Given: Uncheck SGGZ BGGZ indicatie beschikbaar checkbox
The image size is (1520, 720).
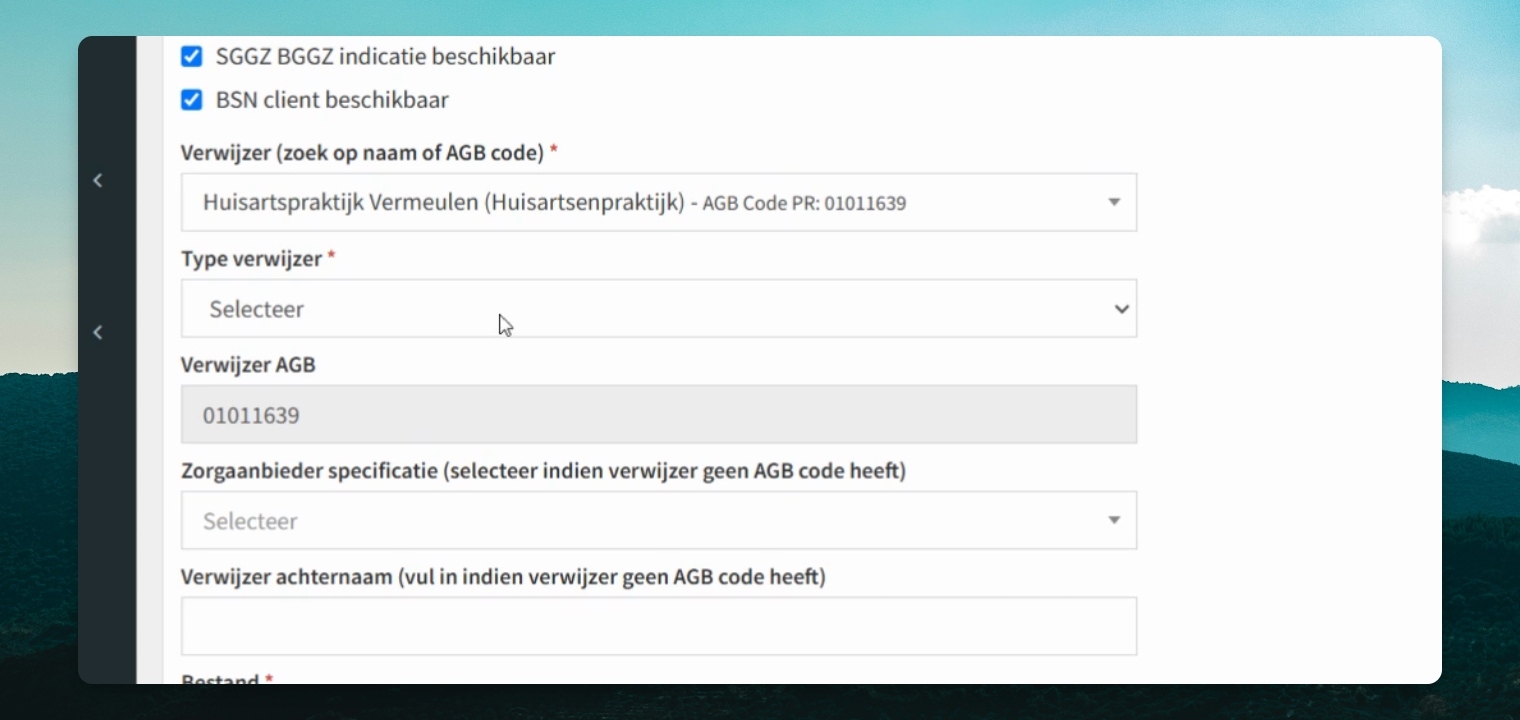Looking at the screenshot, I should pyautogui.click(x=191, y=57).
